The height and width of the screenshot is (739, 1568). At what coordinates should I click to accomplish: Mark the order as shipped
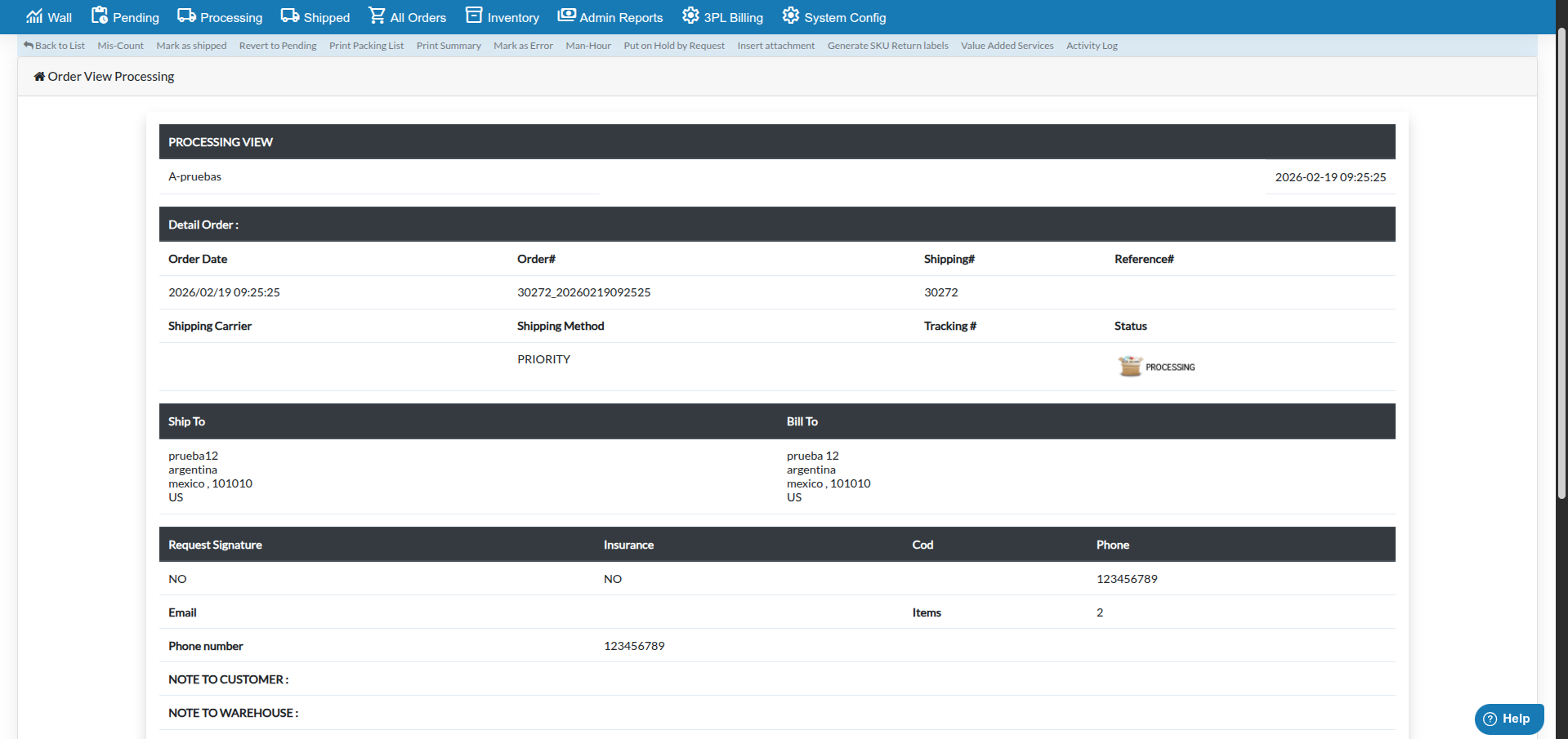point(191,45)
